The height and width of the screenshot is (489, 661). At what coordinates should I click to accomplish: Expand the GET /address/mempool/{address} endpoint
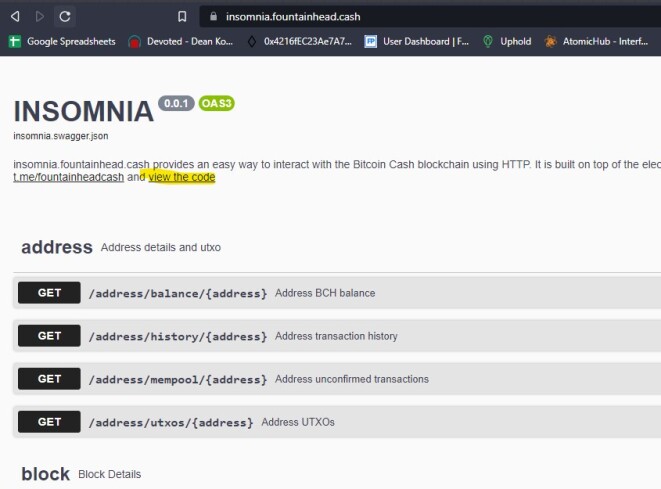tap(337, 379)
